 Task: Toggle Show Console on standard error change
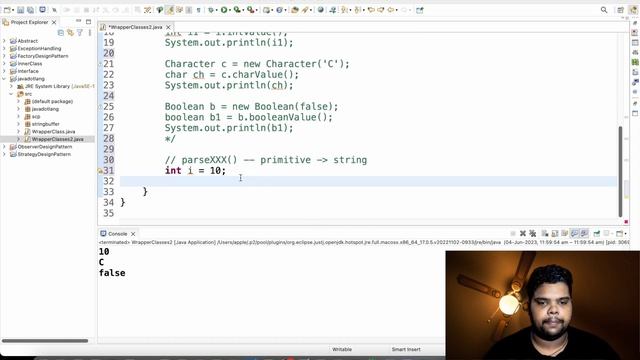(584, 233)
